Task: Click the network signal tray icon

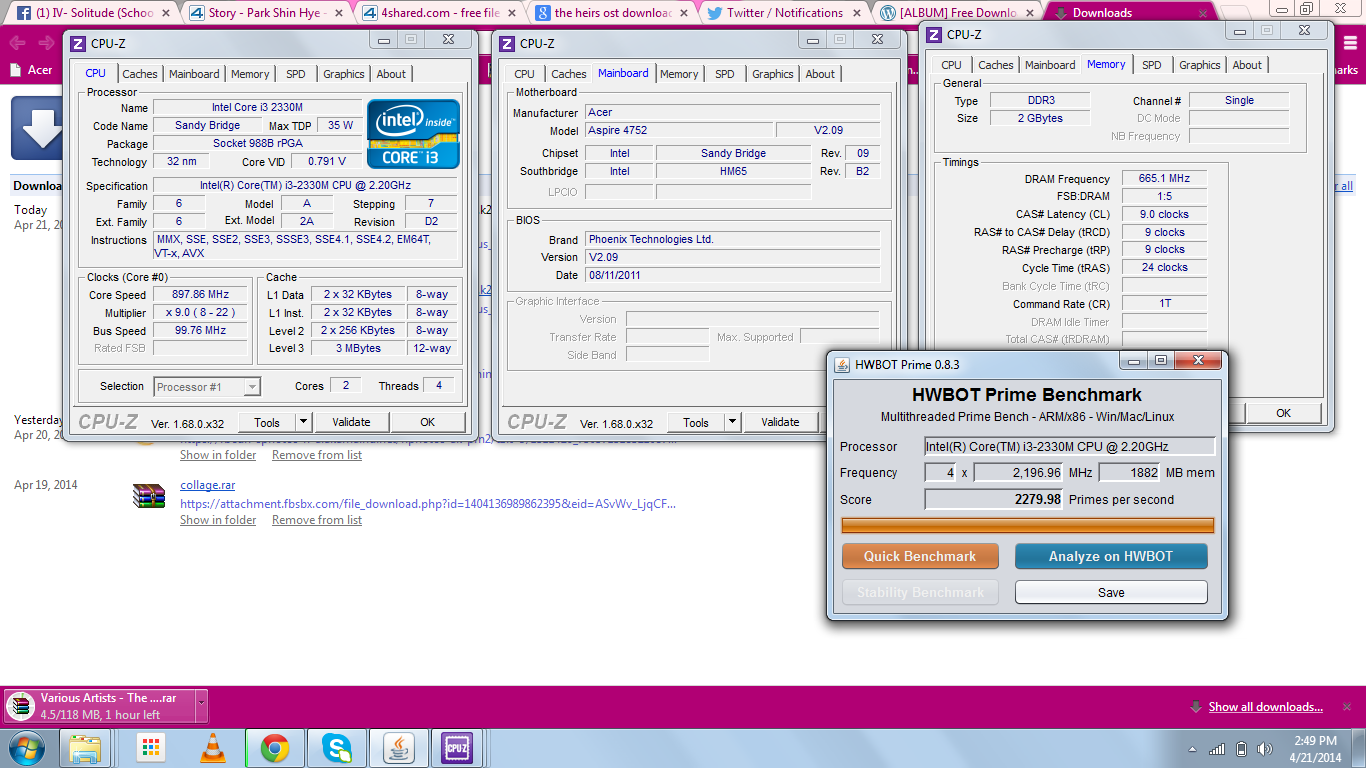Action: pyautogui.click(x=1217, y=749)
